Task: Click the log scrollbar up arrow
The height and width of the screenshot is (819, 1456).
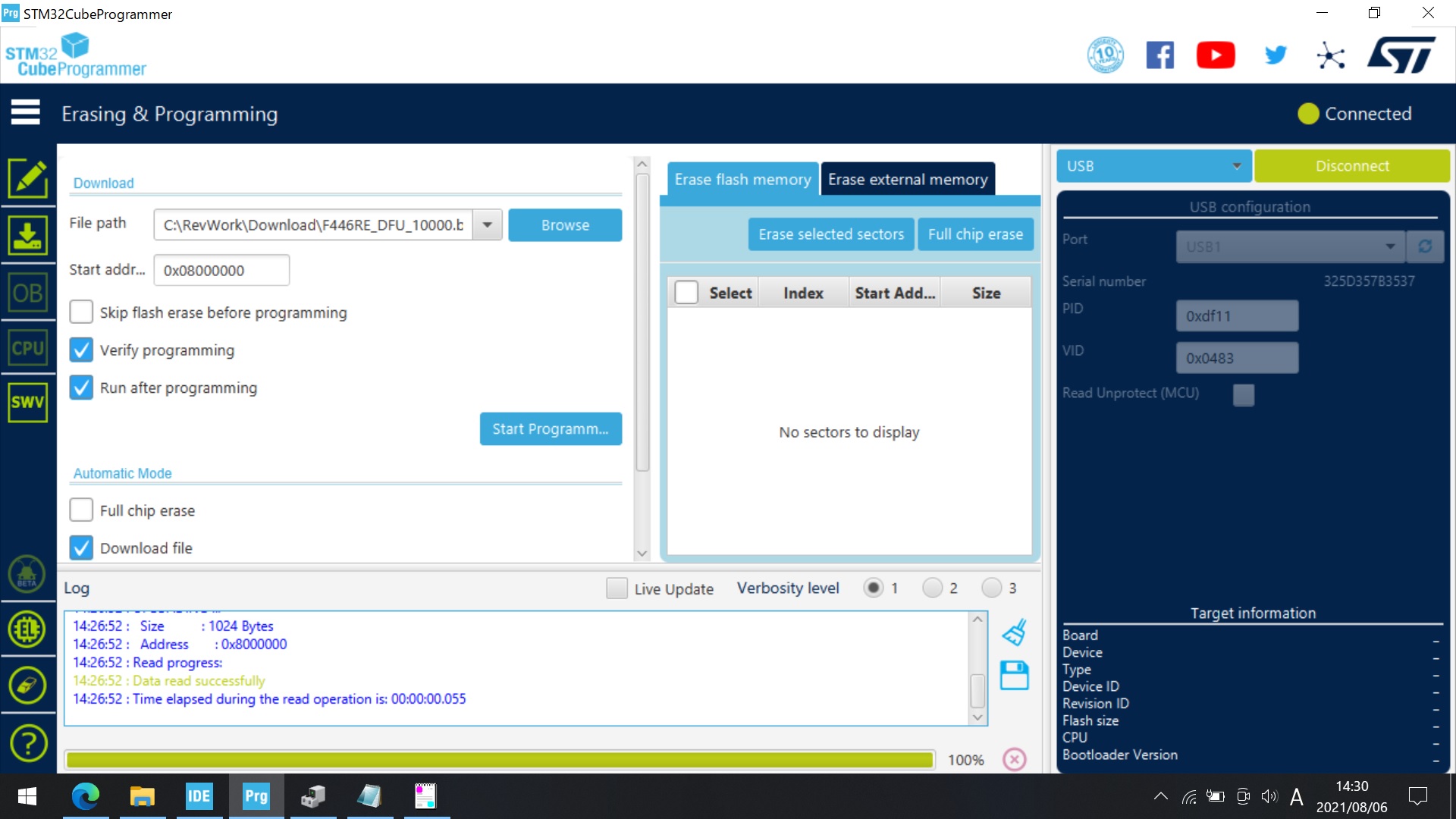Action: pyautogui.click(x=977, y=620)
